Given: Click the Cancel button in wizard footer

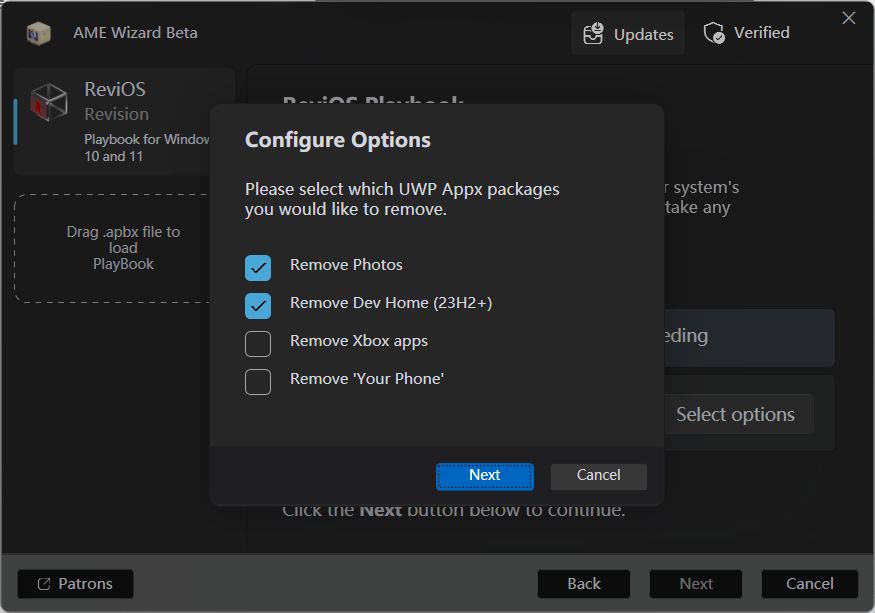Looking at the screenshot, I should point(809,584).
